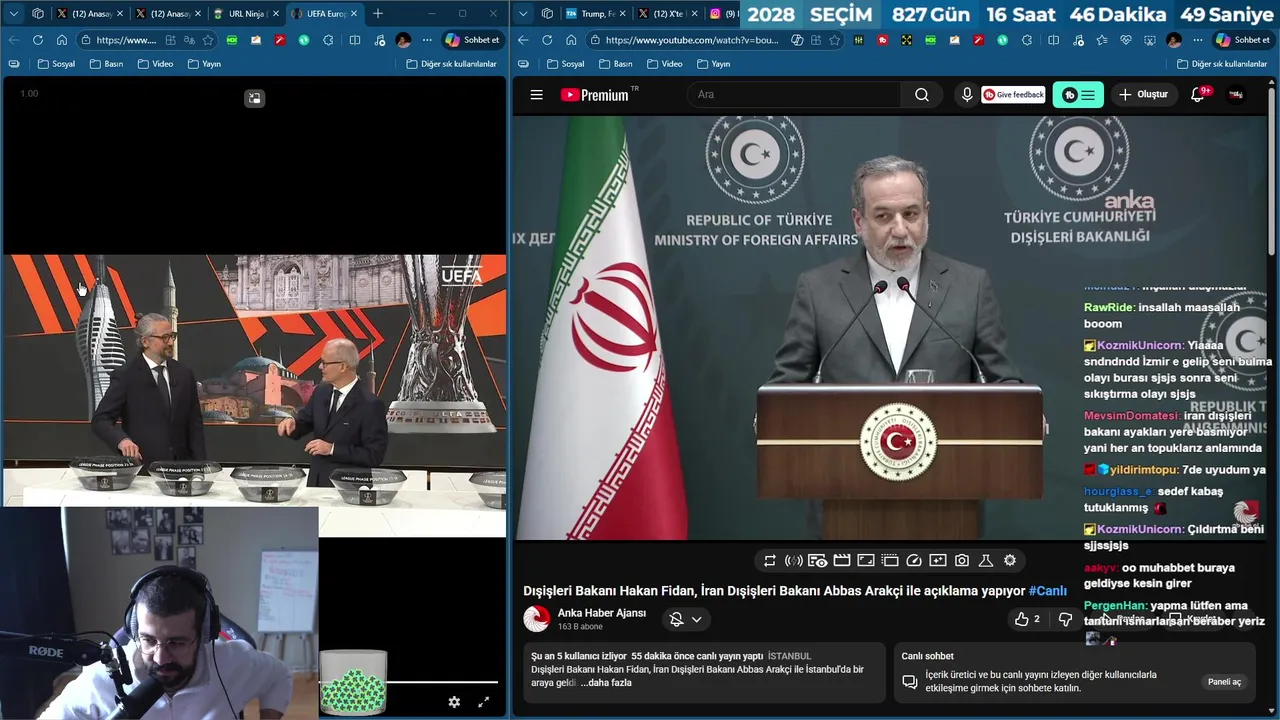Open YouTube hamburger guide menu
This screenshot has width=1280, height=720.
pyautogui.click(x=537, y=95)
